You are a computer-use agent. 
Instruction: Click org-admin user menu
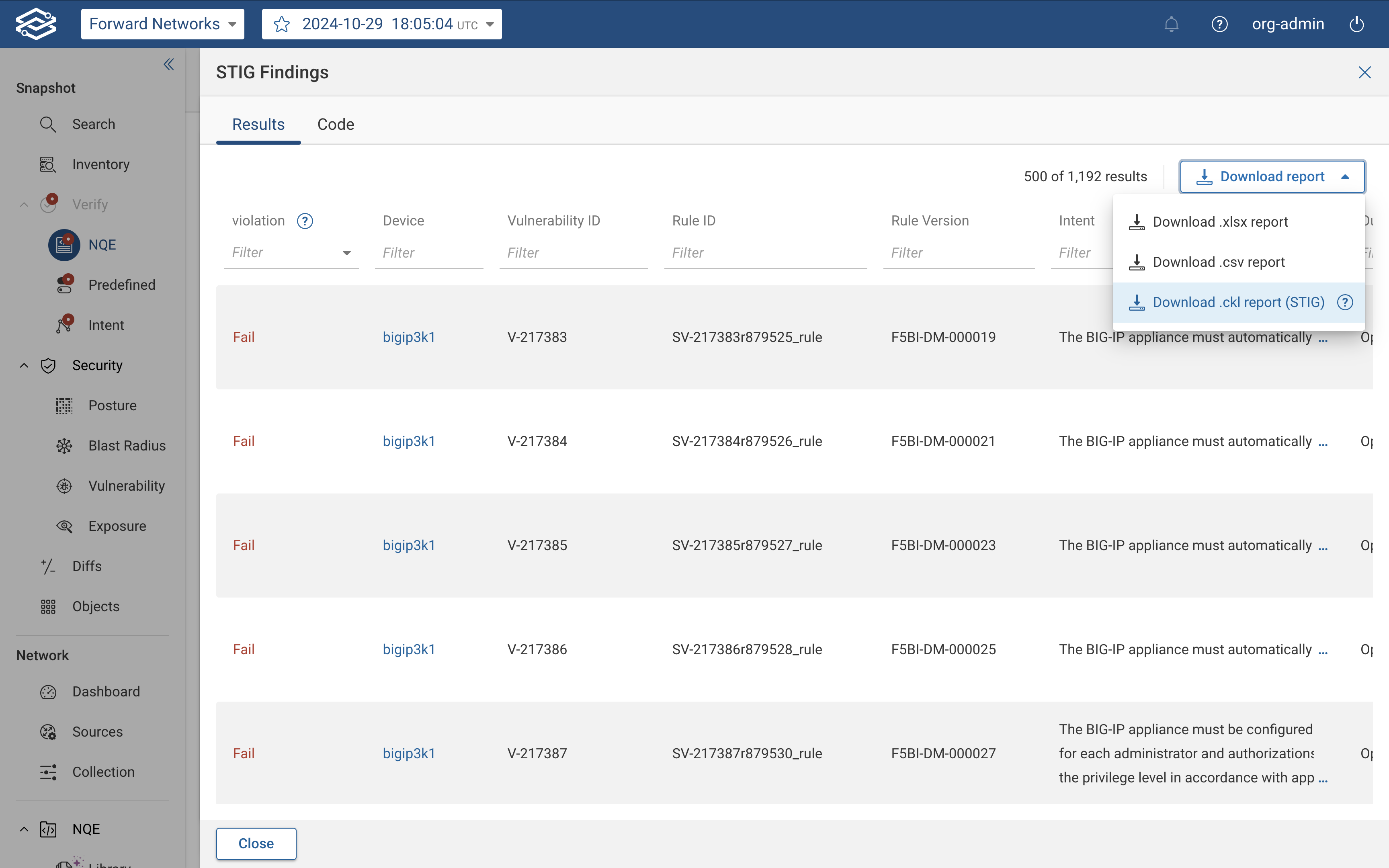(x=1288, y=24)
